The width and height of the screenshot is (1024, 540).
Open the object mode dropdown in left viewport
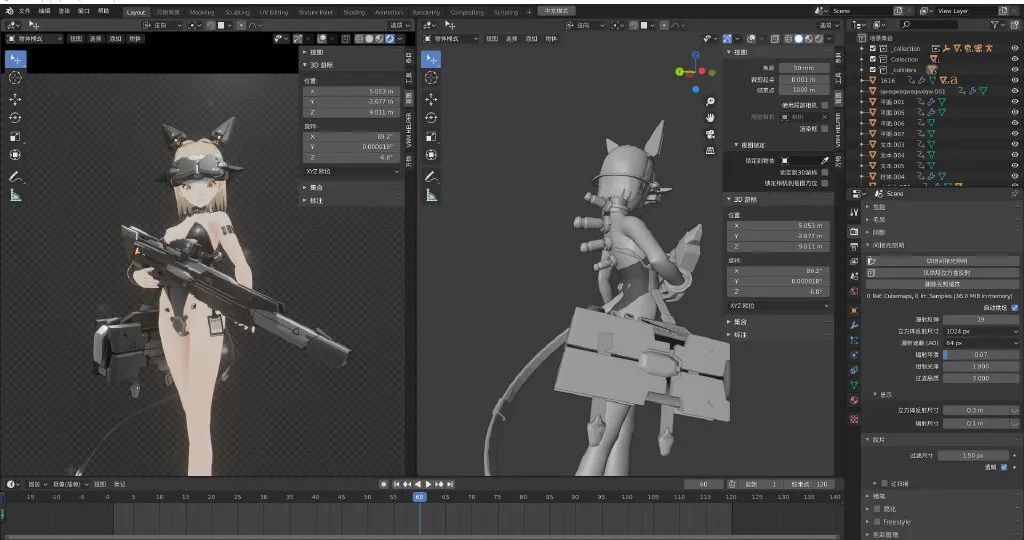34,39
